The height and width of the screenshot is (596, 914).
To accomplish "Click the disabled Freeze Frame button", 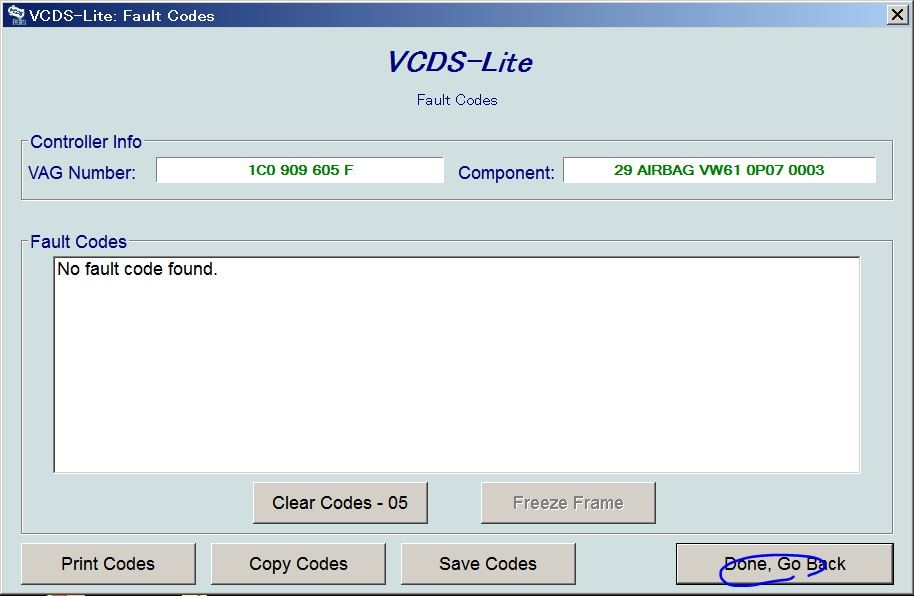I will pyautogui.click(x=568, y=503).
